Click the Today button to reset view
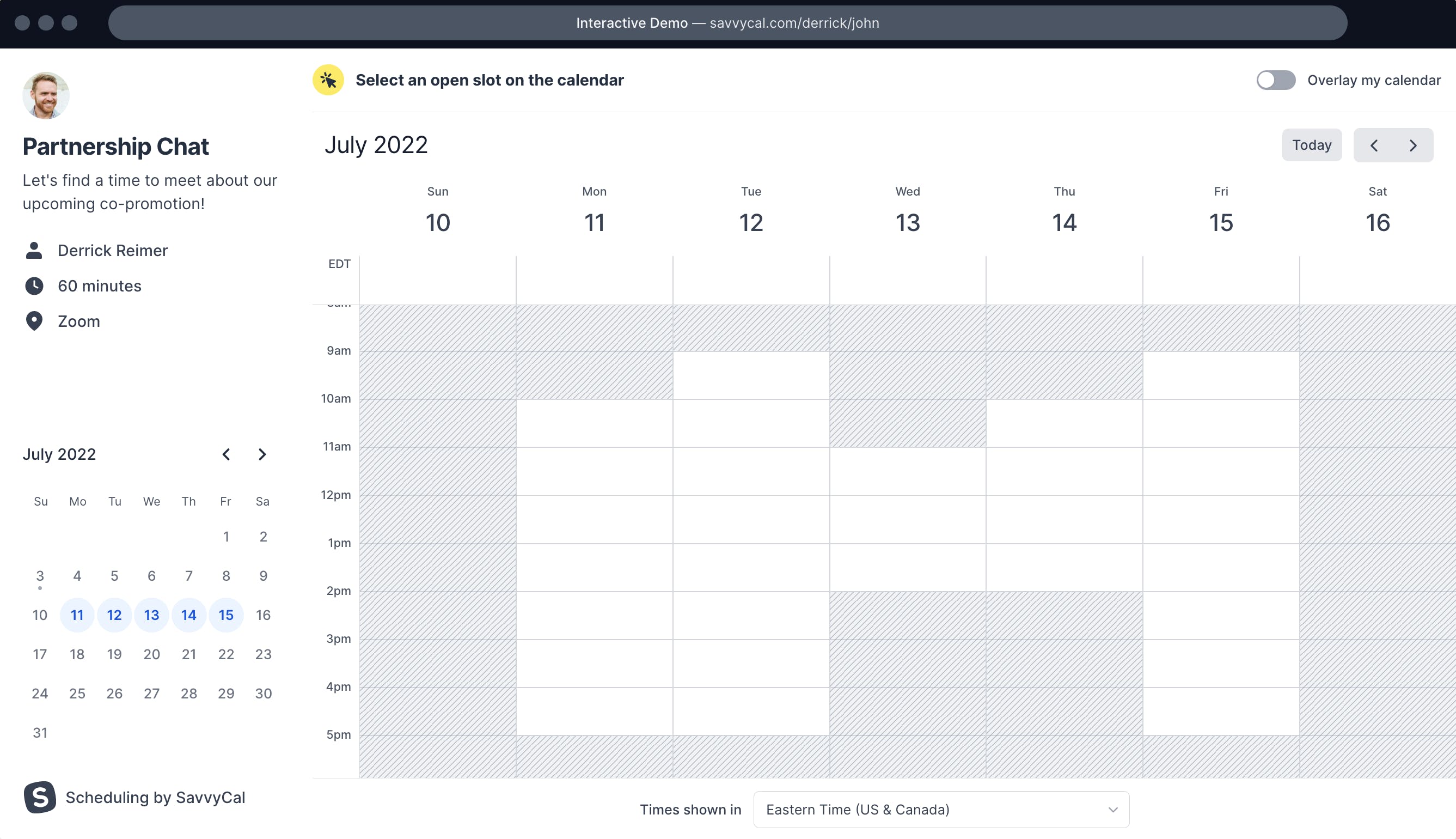Image resolution: width=1456 pixels, height=839 pixels. coord(1311,145)
